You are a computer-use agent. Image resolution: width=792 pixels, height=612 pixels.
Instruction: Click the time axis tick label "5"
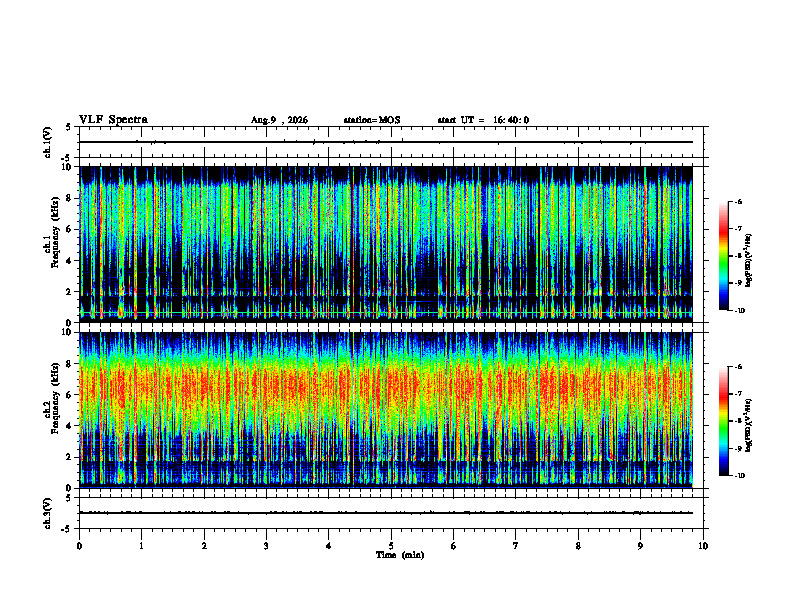[x=391, y=546]
